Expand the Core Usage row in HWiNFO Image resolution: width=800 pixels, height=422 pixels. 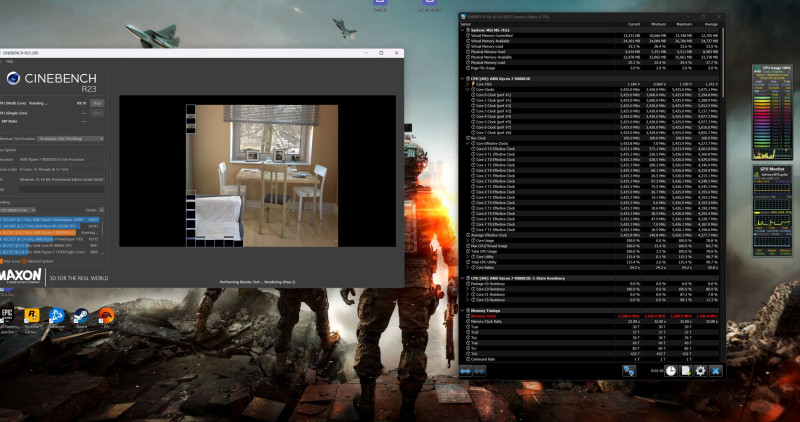click(468, 240)
